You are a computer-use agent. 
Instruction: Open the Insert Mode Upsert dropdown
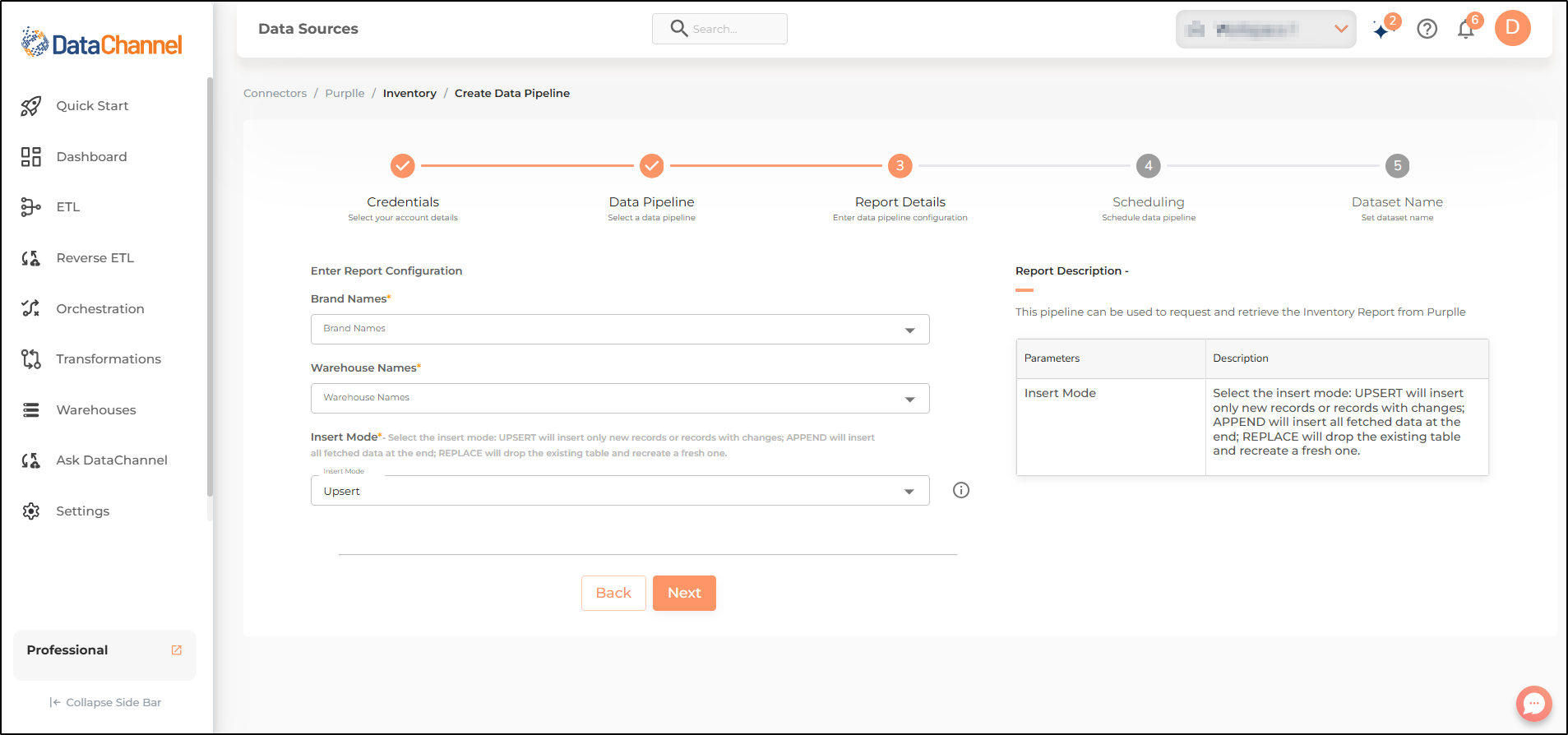click(x=620, y=491)
